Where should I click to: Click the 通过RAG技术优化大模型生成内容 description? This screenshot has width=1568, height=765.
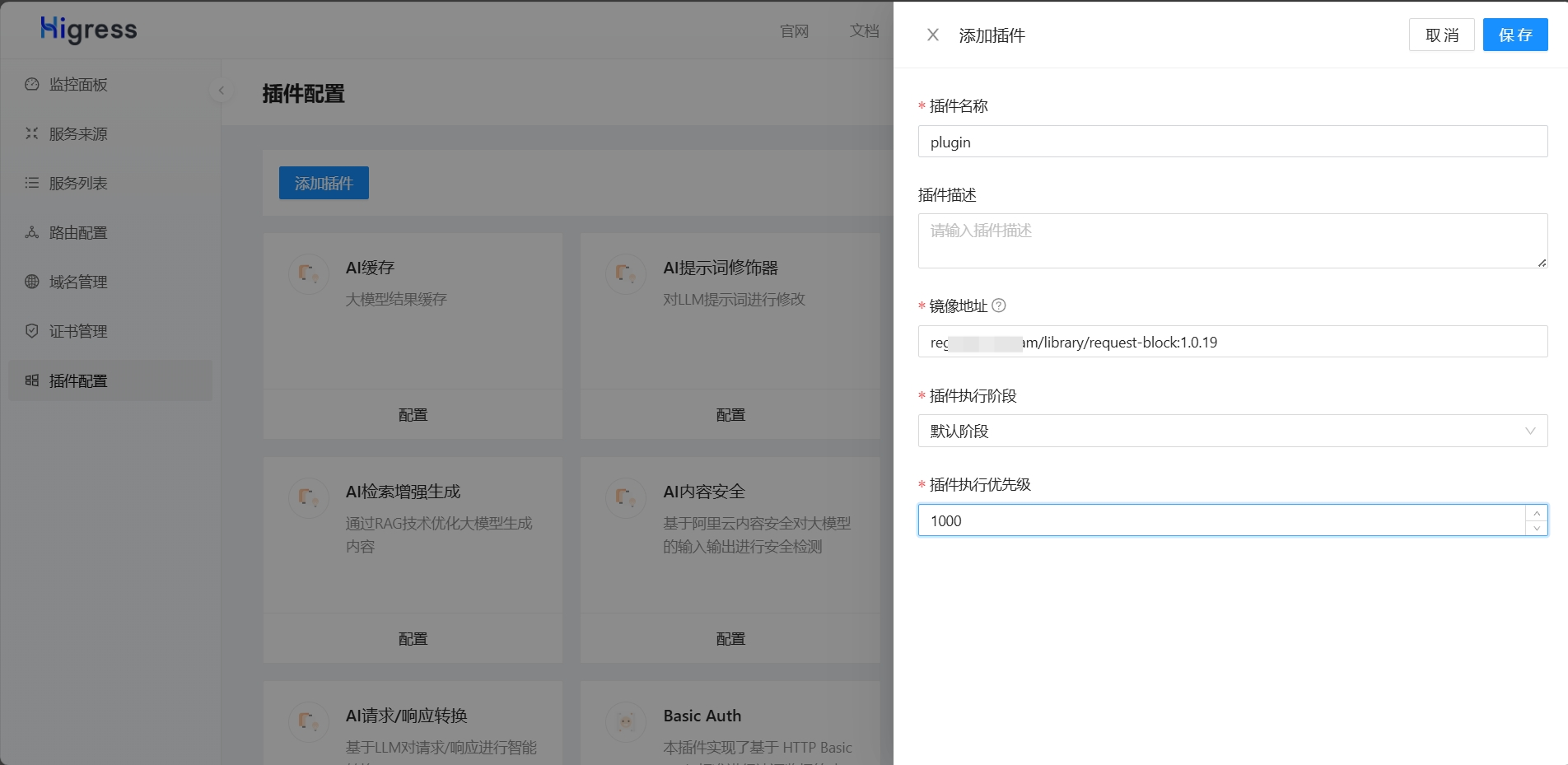pyautogui.click(x=439, y=534)
